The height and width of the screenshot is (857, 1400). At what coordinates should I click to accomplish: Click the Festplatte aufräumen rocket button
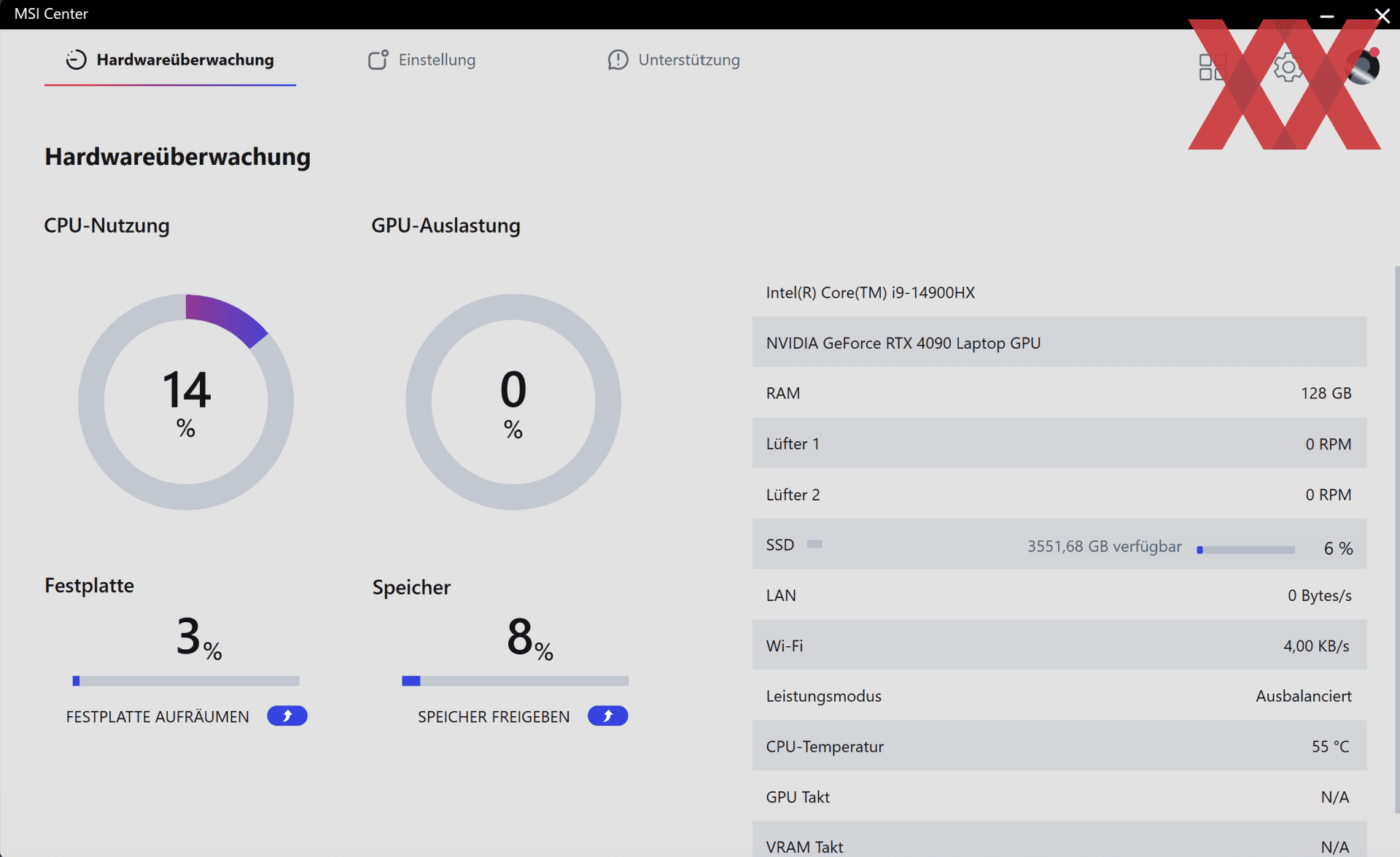pyautogui.click(x=287, y=716)
